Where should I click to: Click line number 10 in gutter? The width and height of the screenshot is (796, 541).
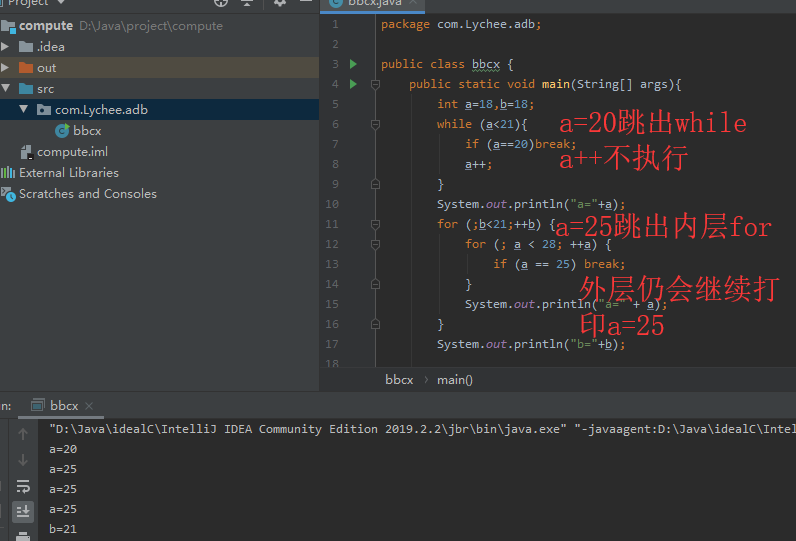point(332,204)
